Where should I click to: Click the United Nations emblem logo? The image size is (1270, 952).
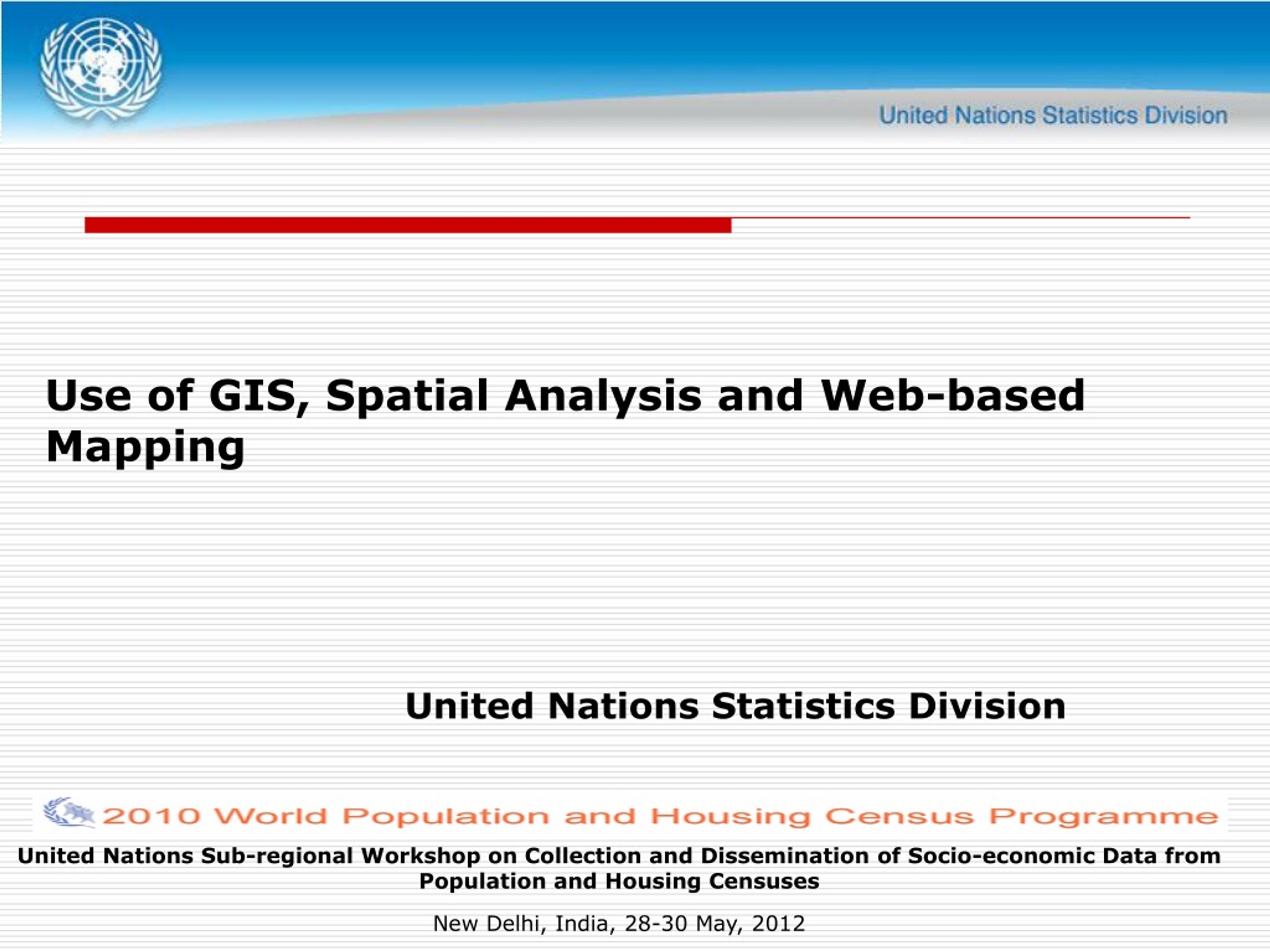pyautogui.click(x=101, y=69)
